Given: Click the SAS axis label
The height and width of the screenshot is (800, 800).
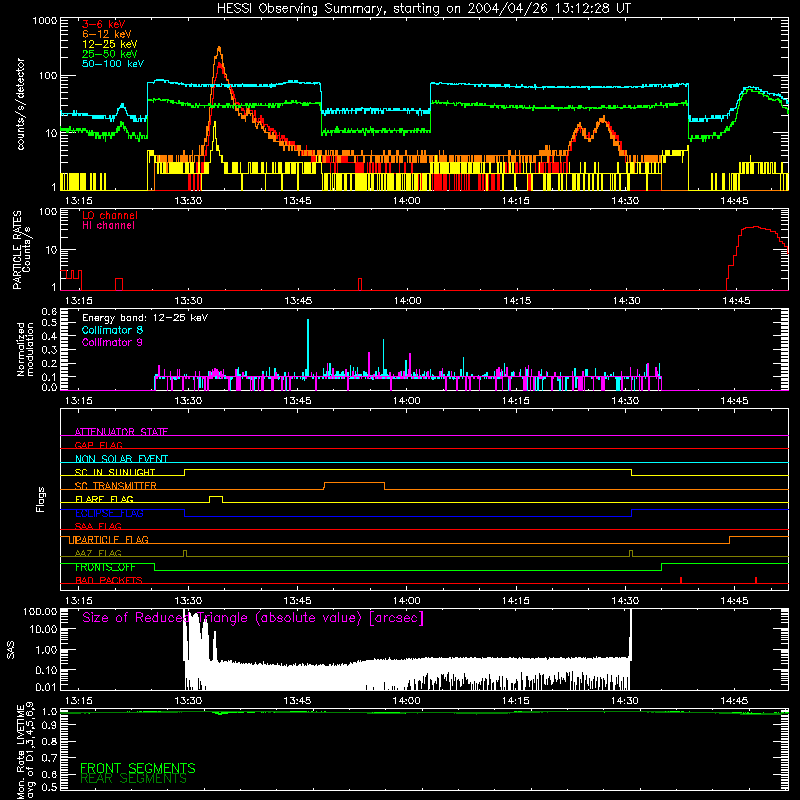Looking at the screenshot, I should (x=10, y=650).
